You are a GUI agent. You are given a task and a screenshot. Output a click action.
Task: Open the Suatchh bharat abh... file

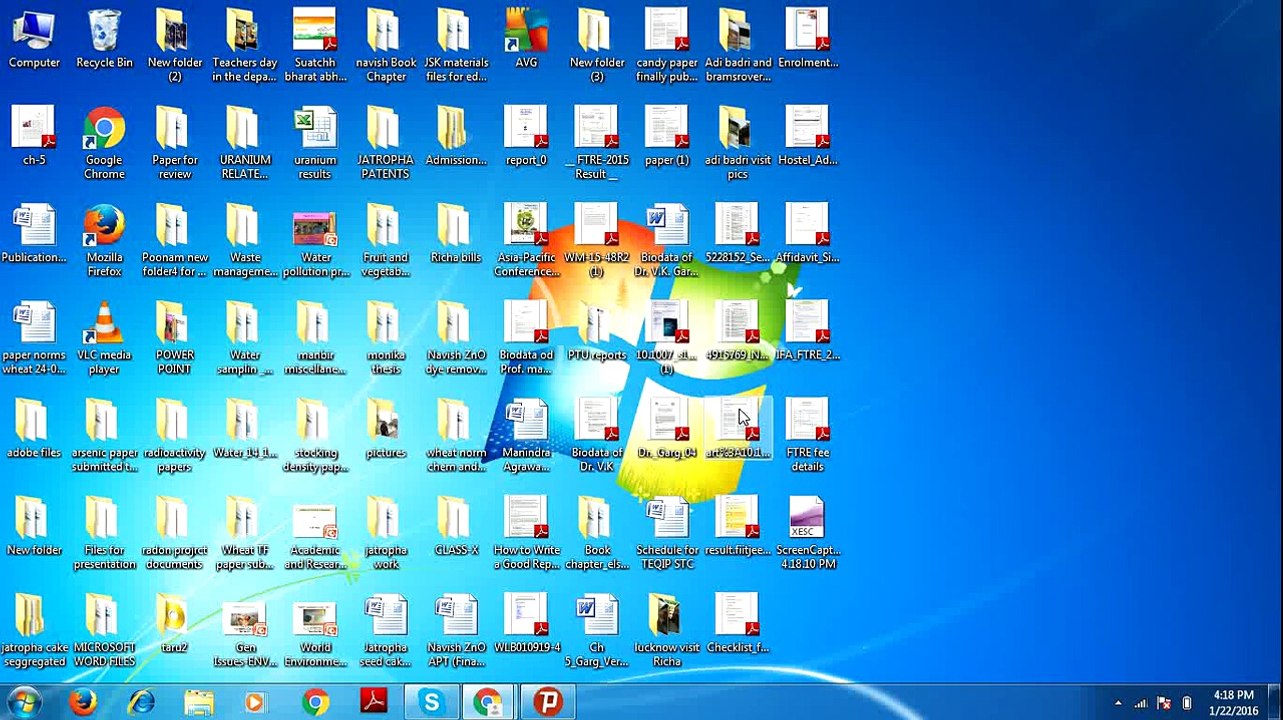315,46
